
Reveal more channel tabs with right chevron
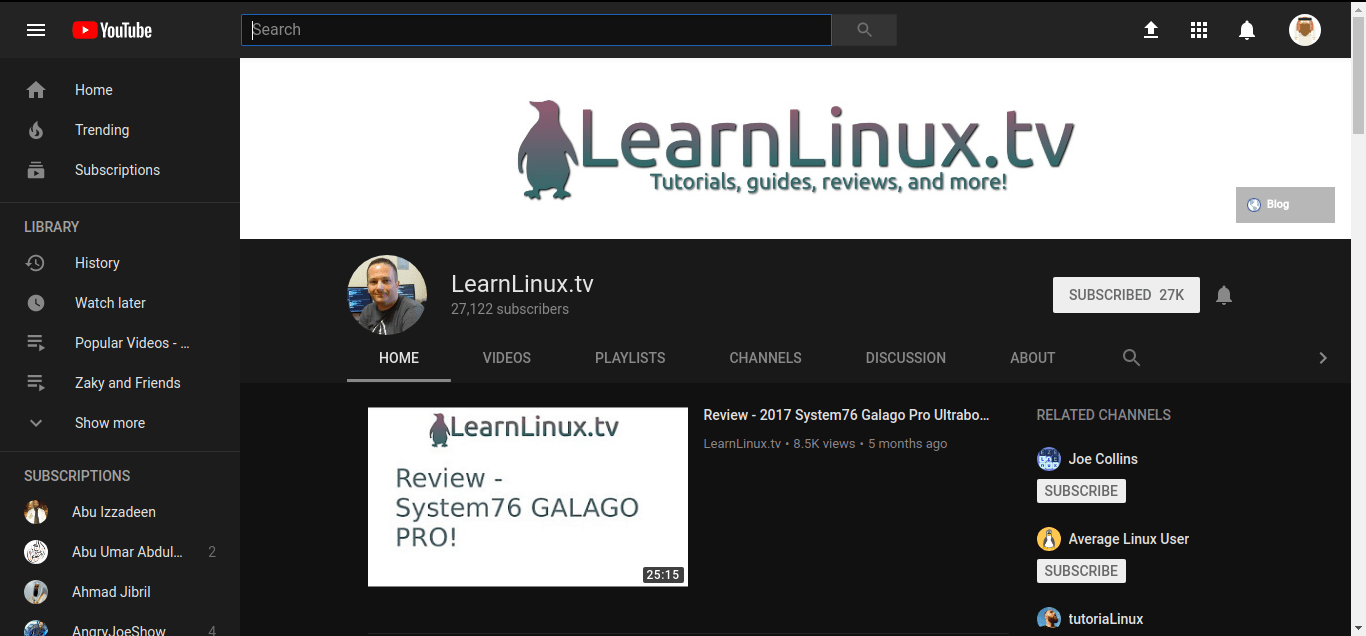pos(1323,357)
